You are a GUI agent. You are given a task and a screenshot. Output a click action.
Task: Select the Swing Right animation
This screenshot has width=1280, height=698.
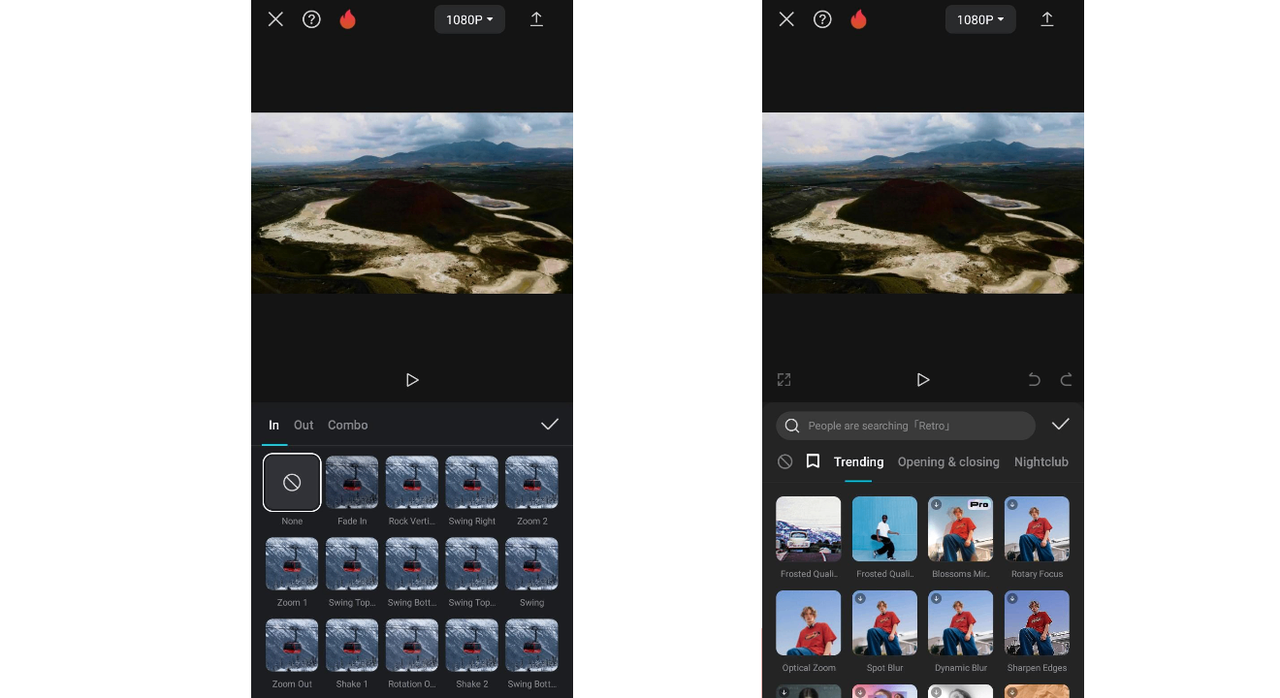coord(472,482)
